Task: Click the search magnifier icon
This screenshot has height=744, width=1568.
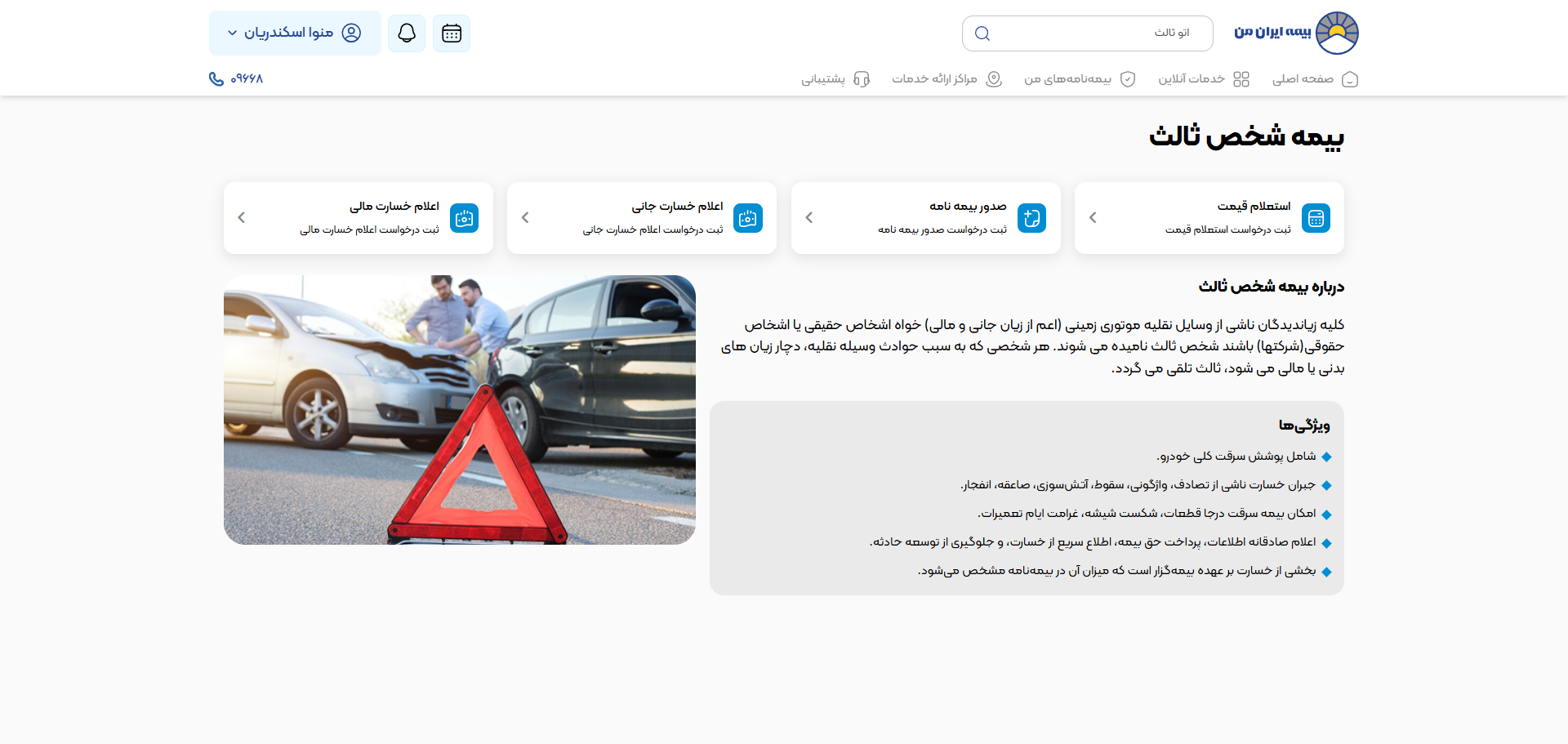Action: click(x=982, y=33)
